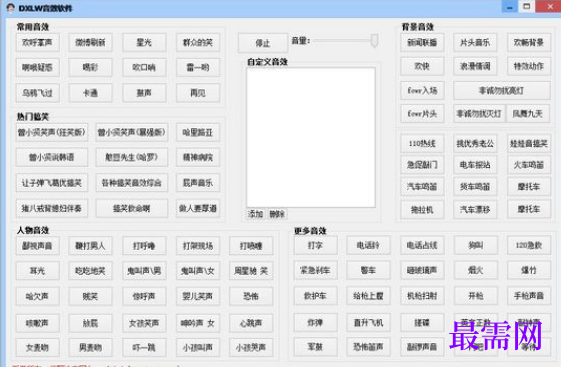
Task: Play 曾小贤笑声(狂笑版) laugh
Action: (52, 132)
